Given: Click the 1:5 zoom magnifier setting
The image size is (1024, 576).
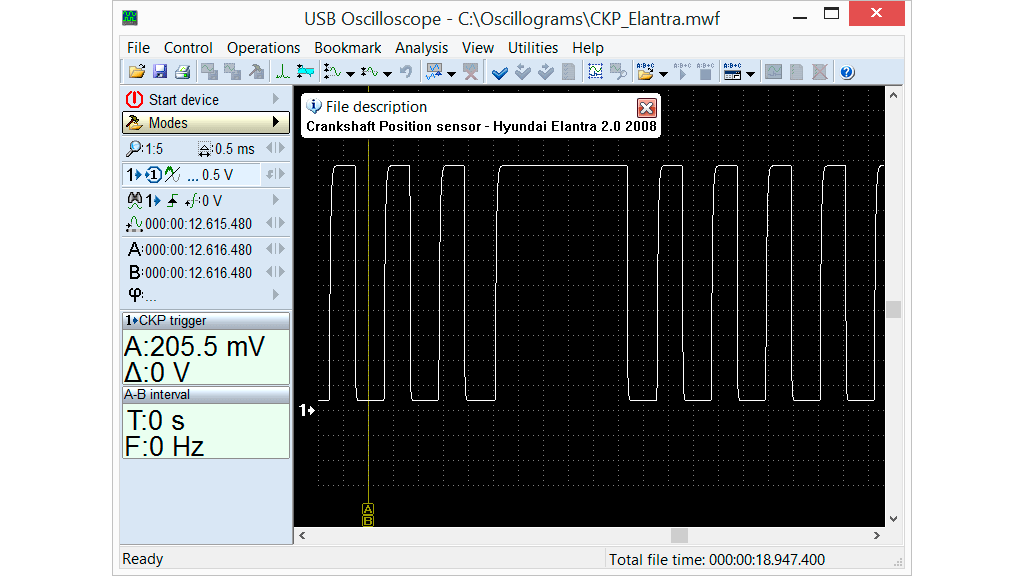Looking at the screenshot, I should 144,149.
